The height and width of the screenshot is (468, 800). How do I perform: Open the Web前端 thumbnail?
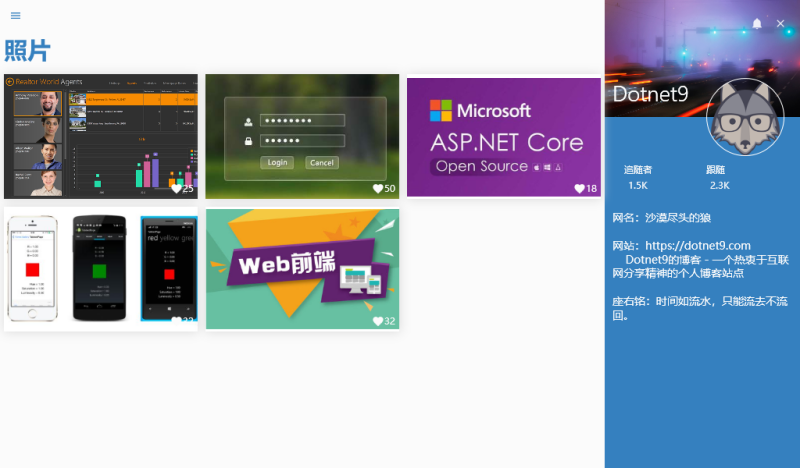(x=302, y=269)
